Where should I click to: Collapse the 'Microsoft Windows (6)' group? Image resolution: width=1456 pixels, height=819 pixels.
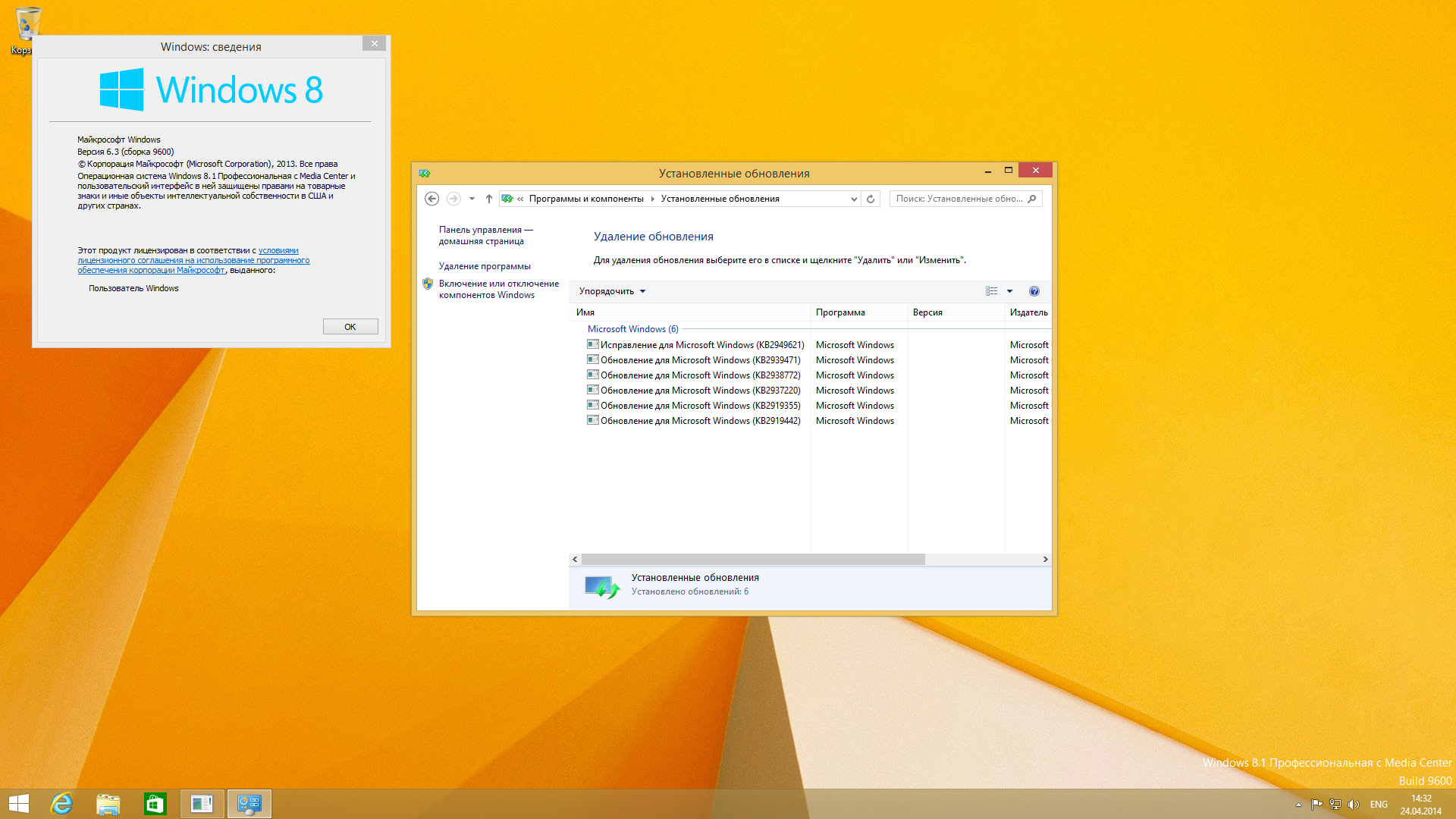click(x=632, y=329)
